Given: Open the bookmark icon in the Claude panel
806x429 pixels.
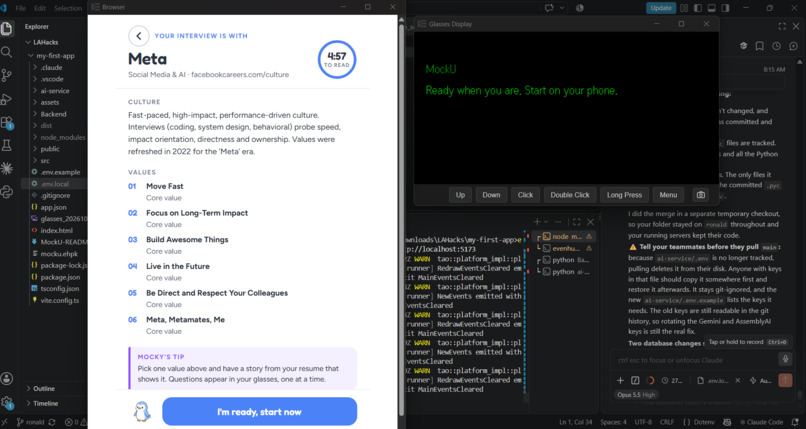Looking at the screenshot, I should 760,46.
